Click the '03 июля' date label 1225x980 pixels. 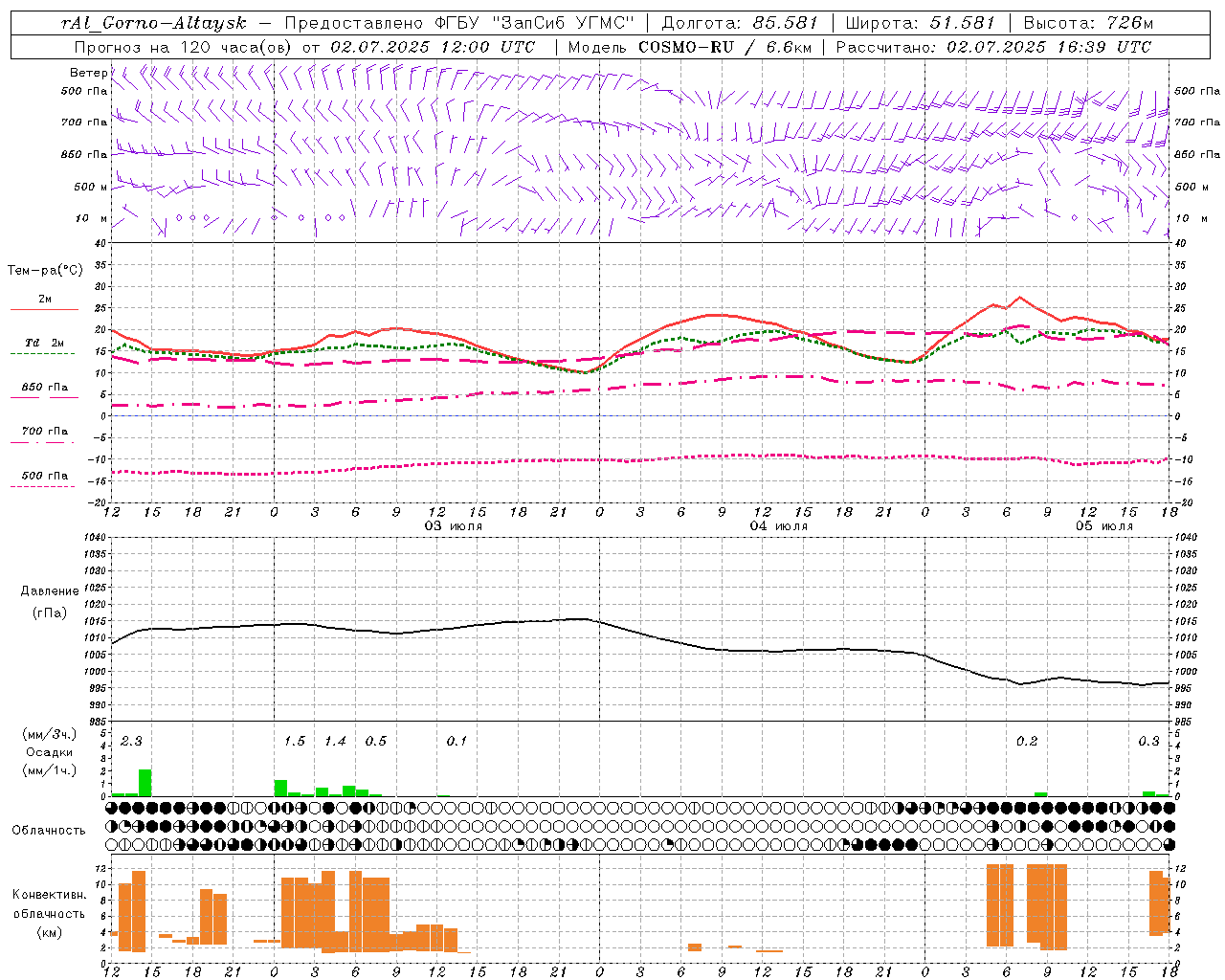coord(454,525)
